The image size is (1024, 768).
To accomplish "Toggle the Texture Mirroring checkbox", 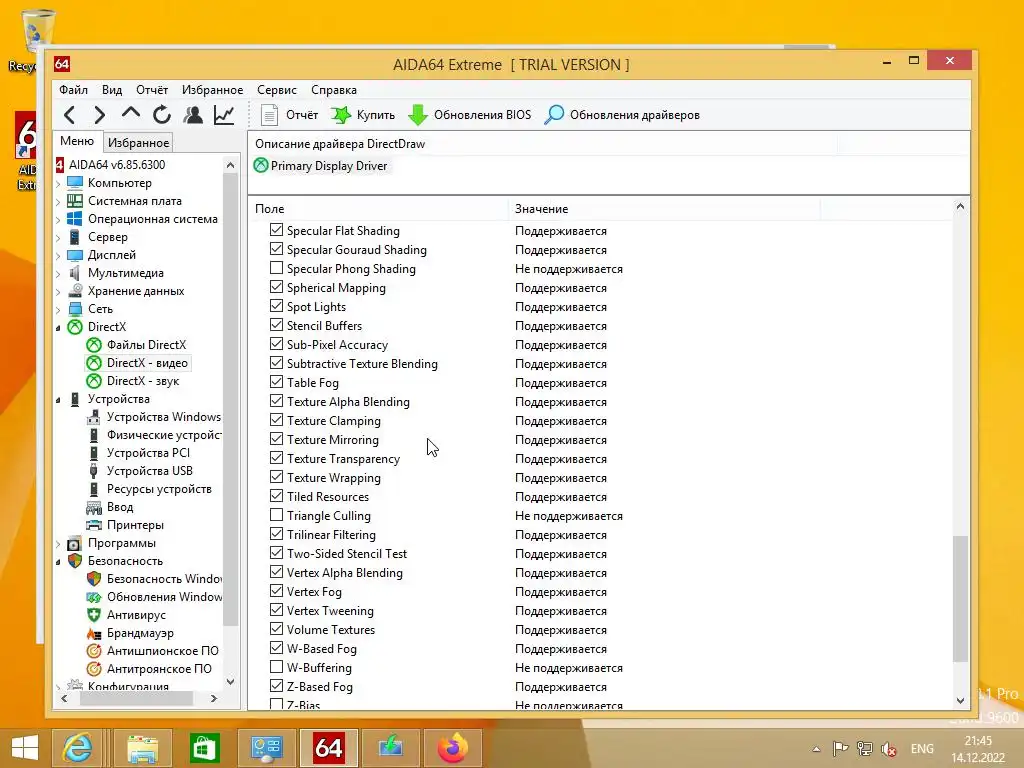I will click(x=276, y=439).
